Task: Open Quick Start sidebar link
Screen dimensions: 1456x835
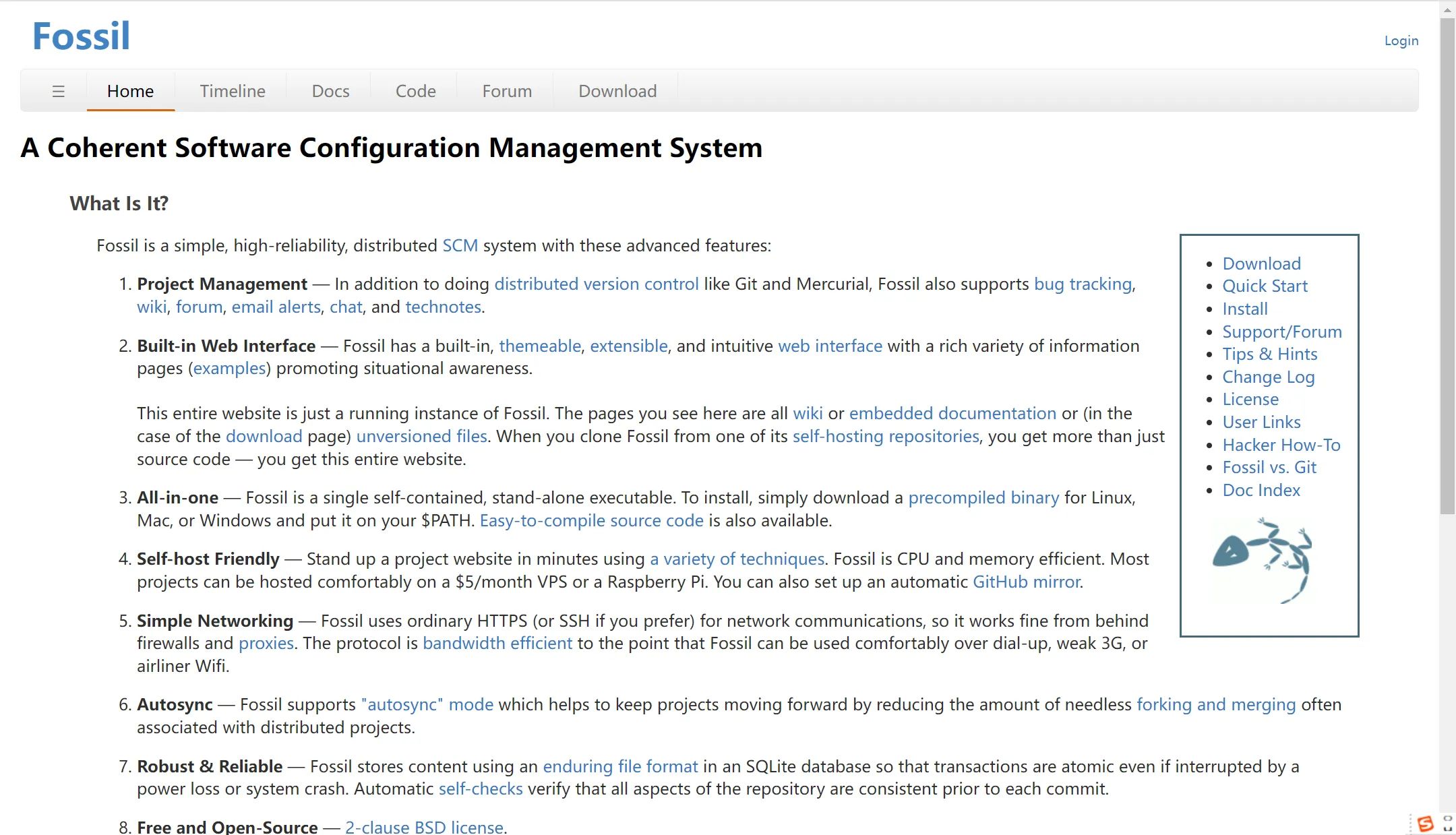Action: point(1265,286)
